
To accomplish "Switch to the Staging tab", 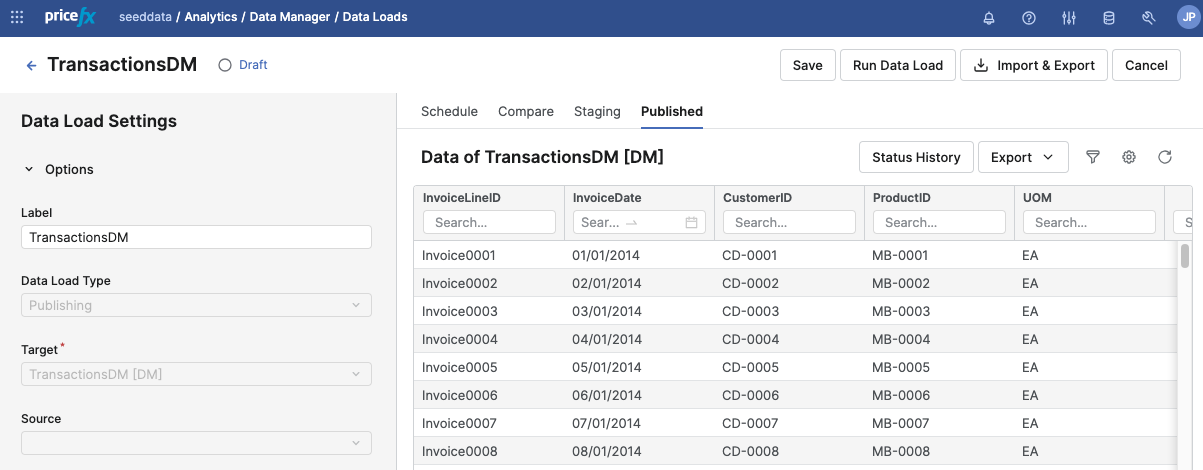I will pos(597,112).
